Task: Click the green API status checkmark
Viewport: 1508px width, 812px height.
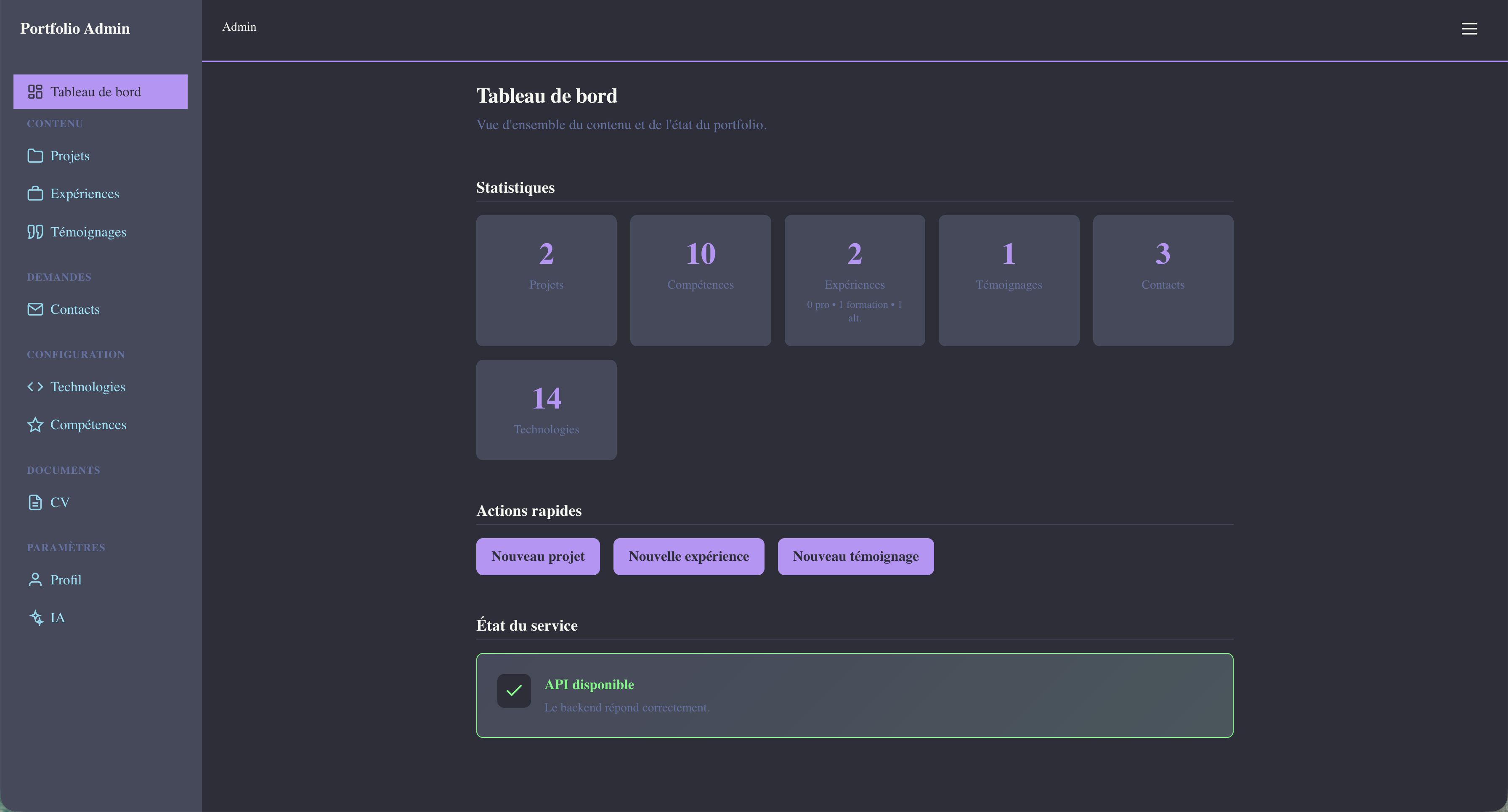Action: (513, 691)
